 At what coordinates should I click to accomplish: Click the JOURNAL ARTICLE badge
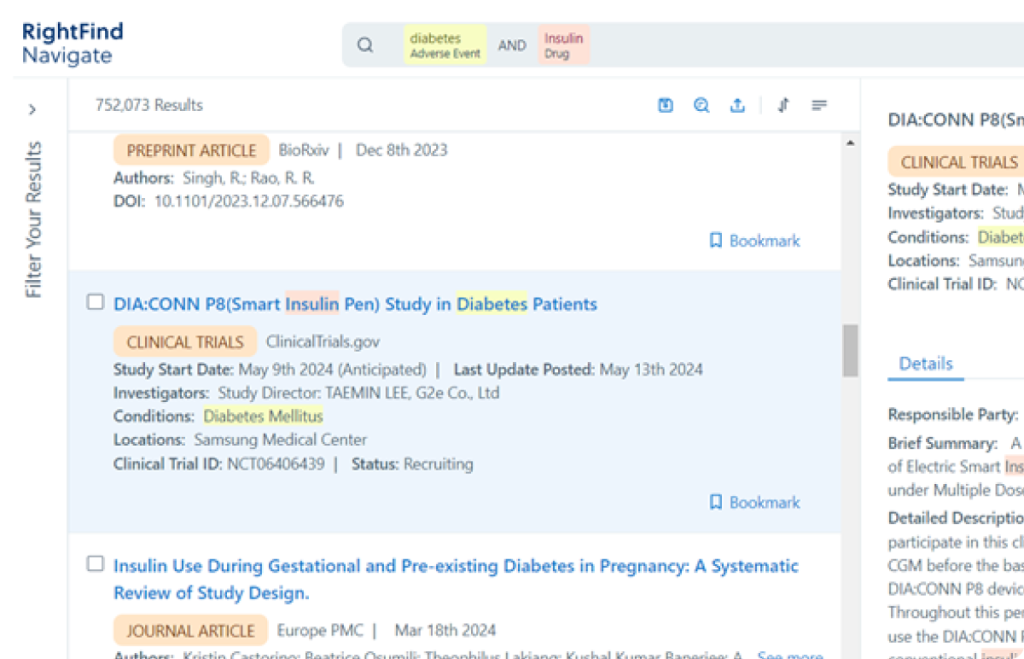(x=191, y=631)
